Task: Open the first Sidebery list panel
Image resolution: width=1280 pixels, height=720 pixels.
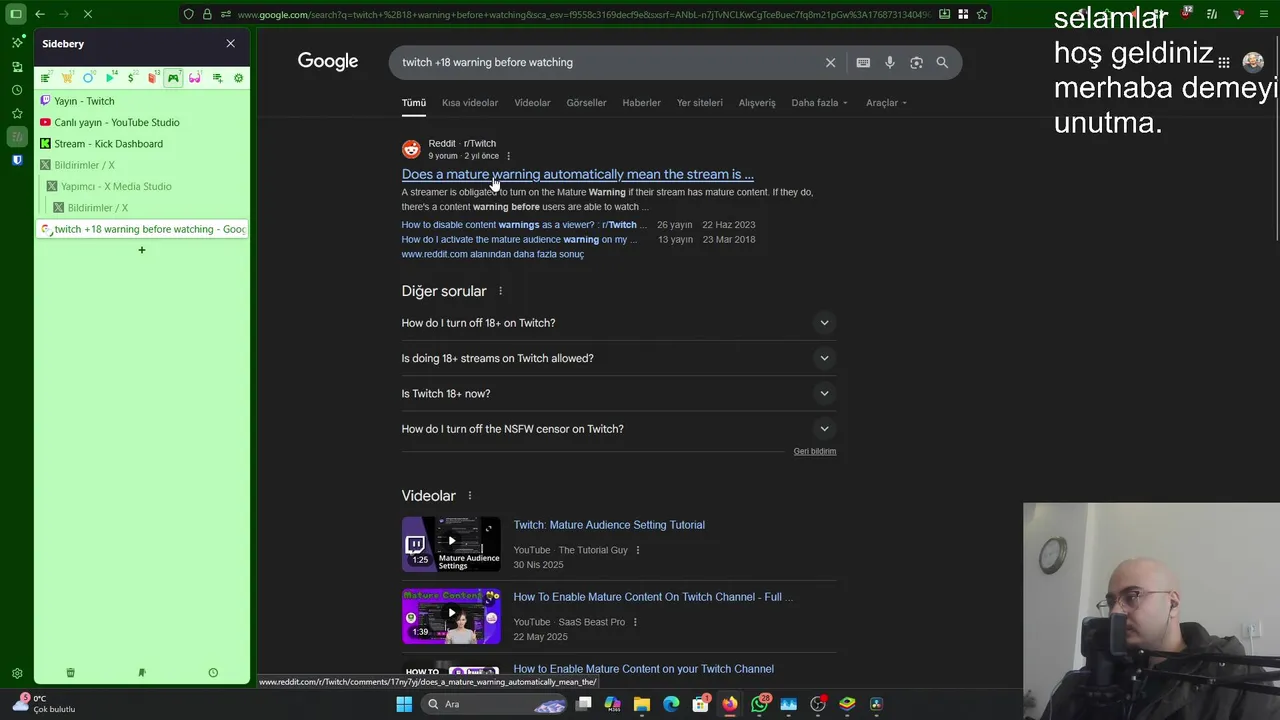Action: 45,78
